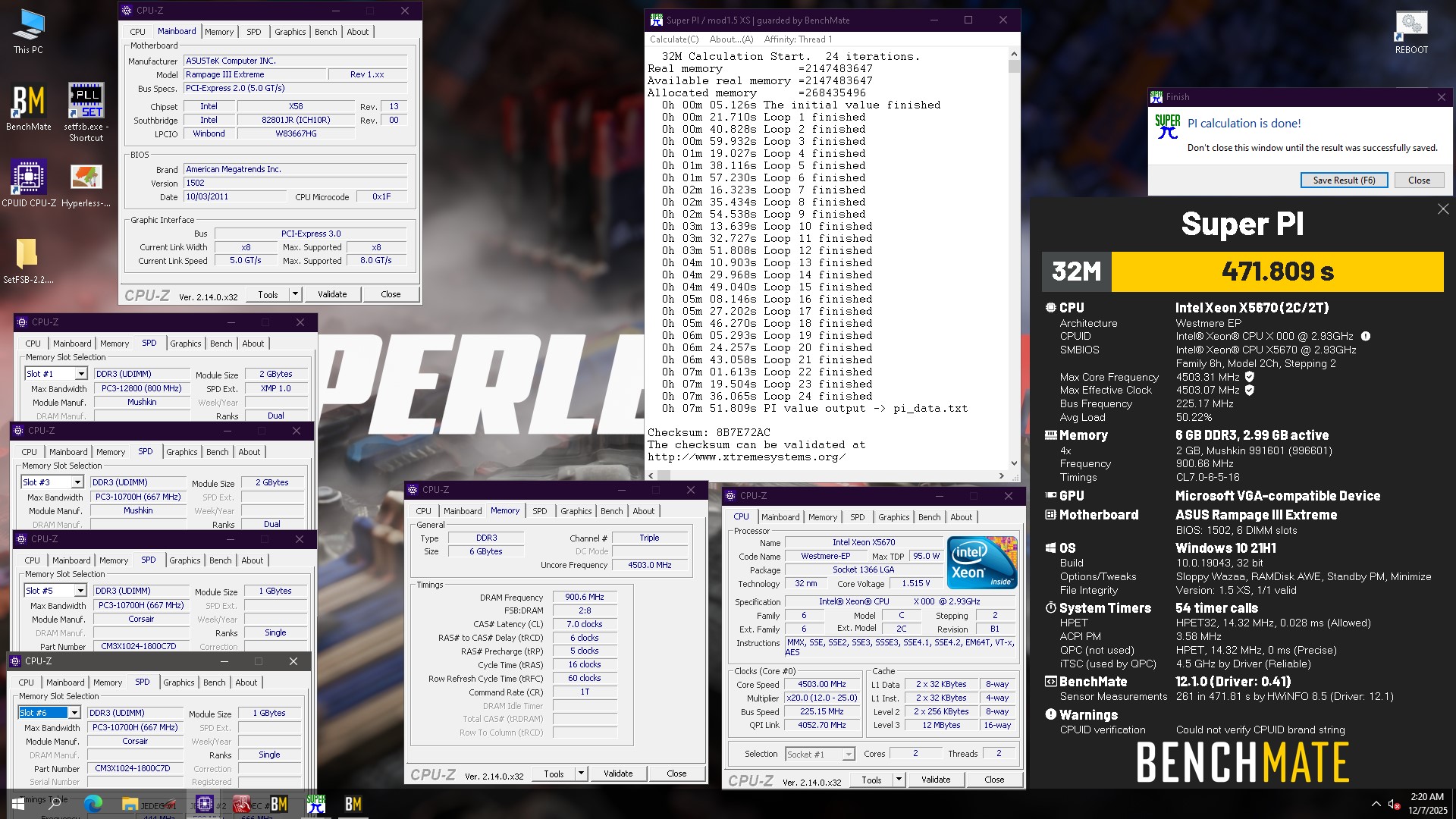
Task: Open SetFSB-2.2 folder on desktop
Action: [27, 259]
